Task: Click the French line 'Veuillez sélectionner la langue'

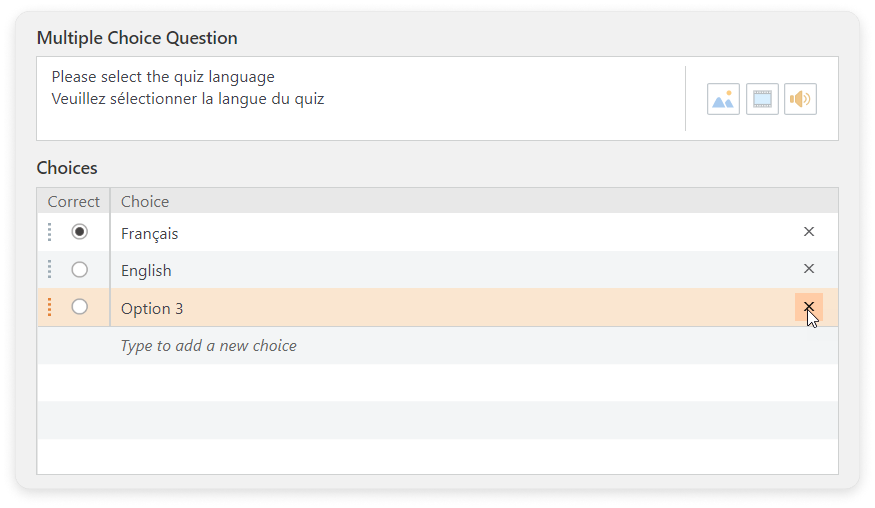Action: 188,99
